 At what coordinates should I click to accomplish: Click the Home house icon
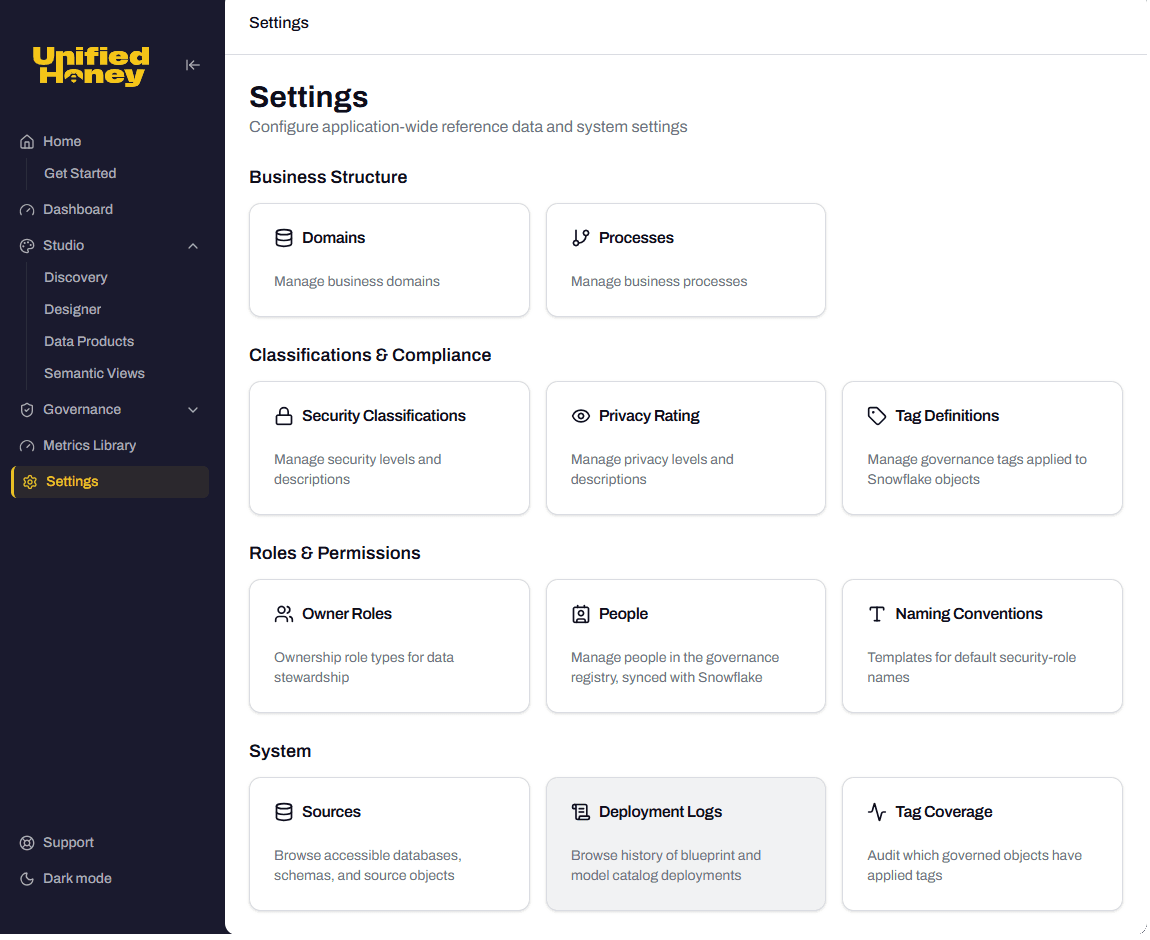click(27, 142)
